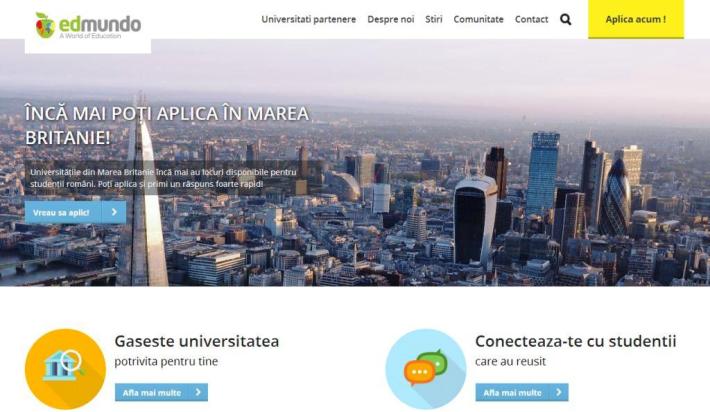Click the 'Gaseste universitatea' heading

point(197,341)
